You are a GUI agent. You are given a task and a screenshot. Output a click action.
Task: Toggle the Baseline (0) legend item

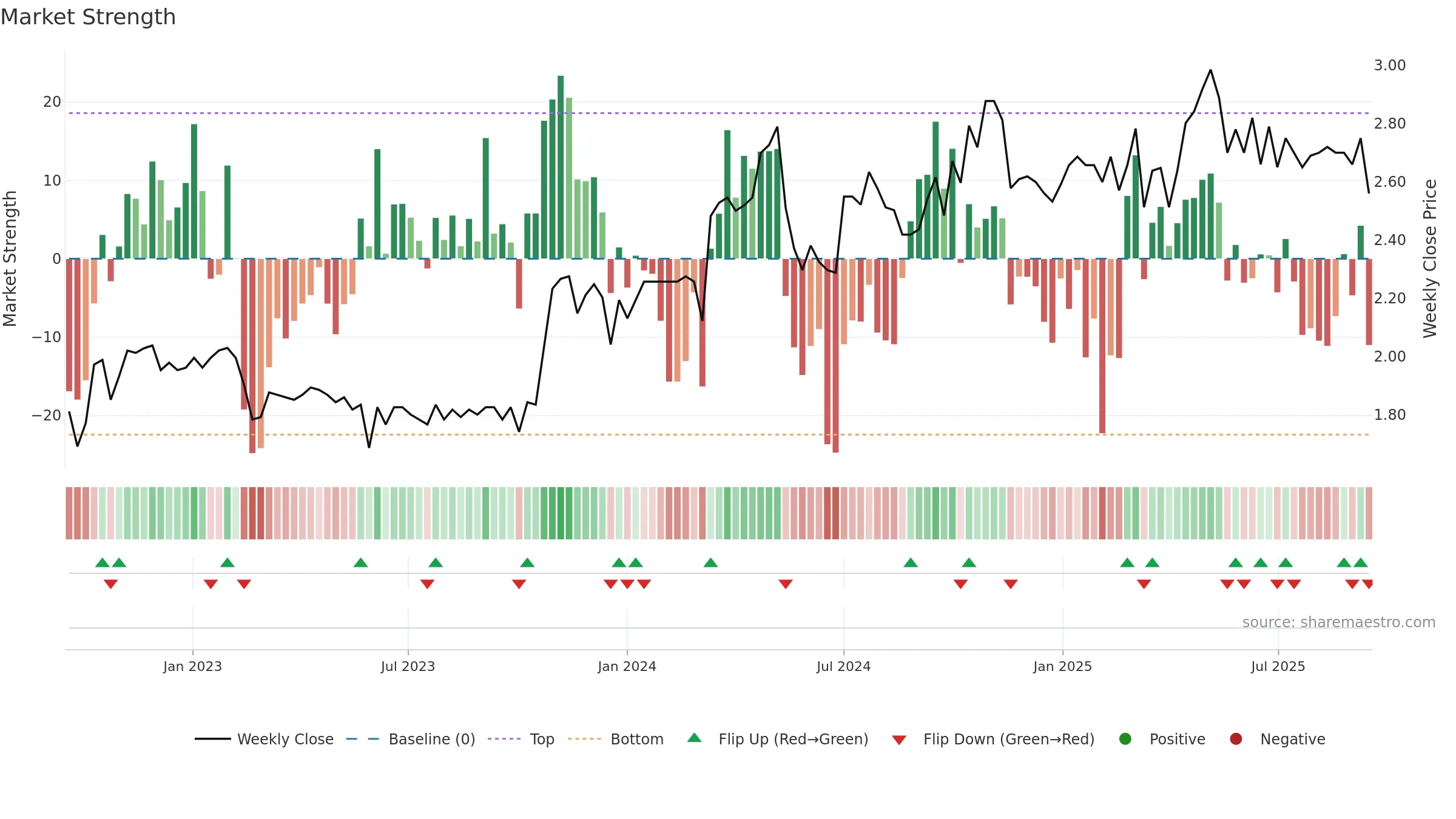pos(411,739)
